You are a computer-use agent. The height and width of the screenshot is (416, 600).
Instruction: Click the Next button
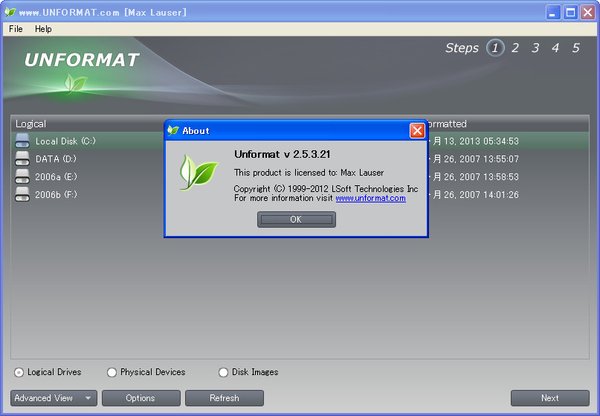(550, 398)
